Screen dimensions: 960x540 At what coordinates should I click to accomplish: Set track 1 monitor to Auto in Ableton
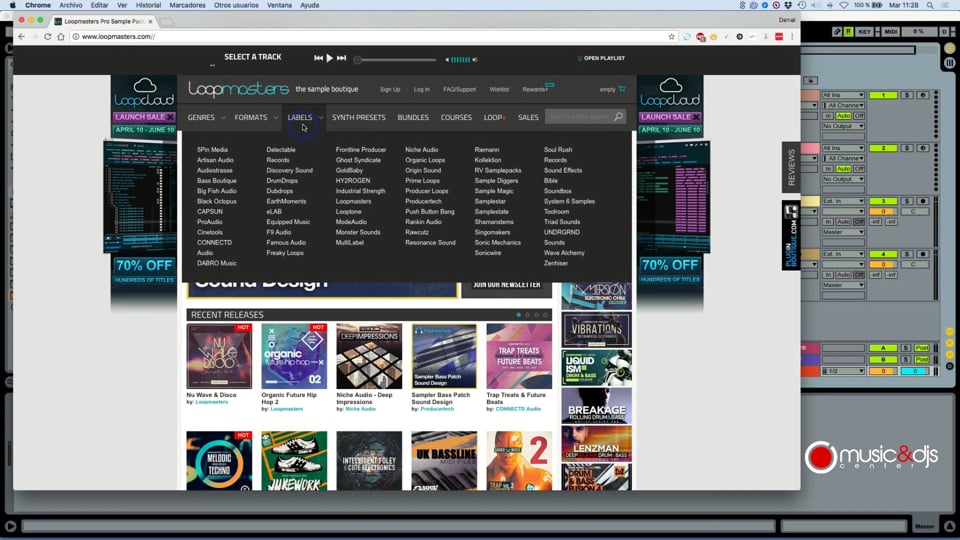843,116
